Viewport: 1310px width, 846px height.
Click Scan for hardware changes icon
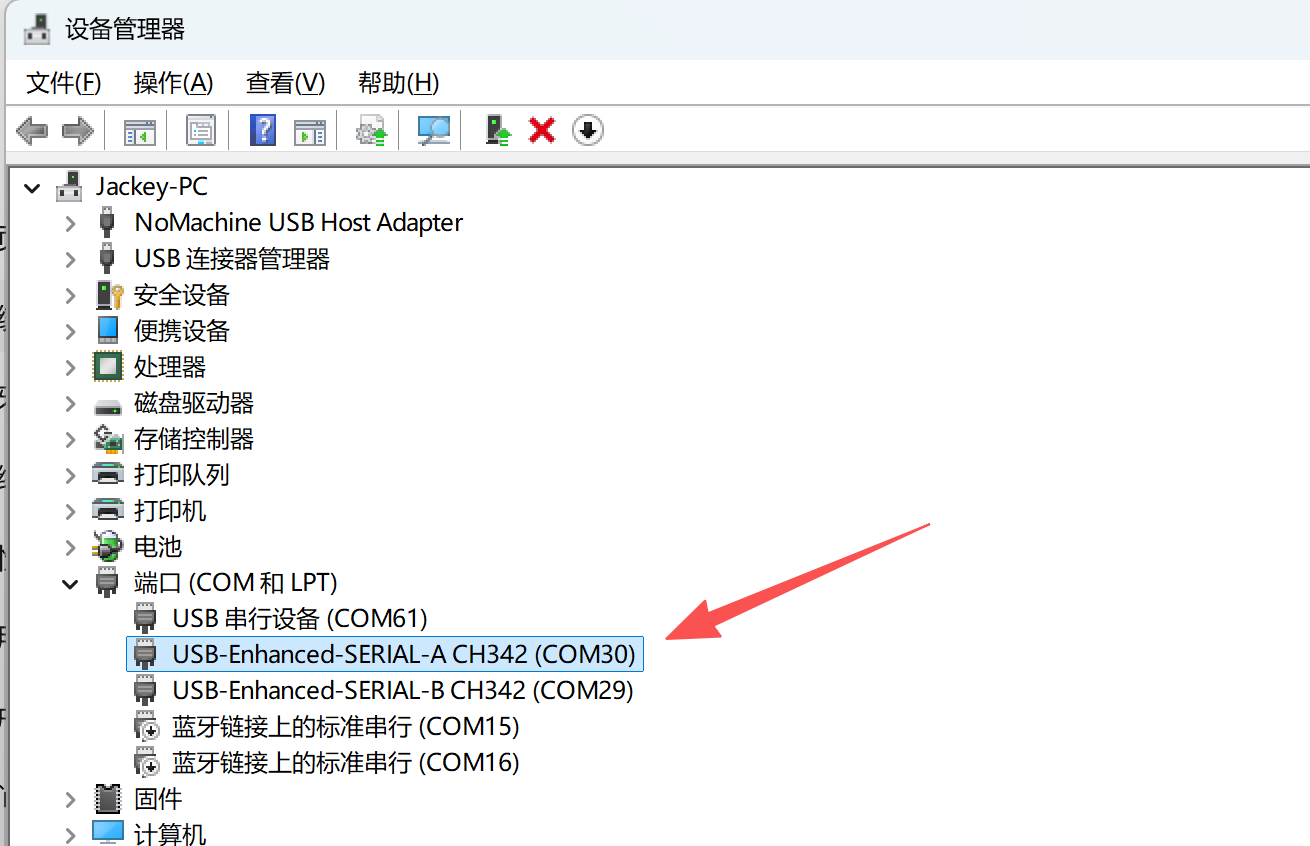click(433, 130)
